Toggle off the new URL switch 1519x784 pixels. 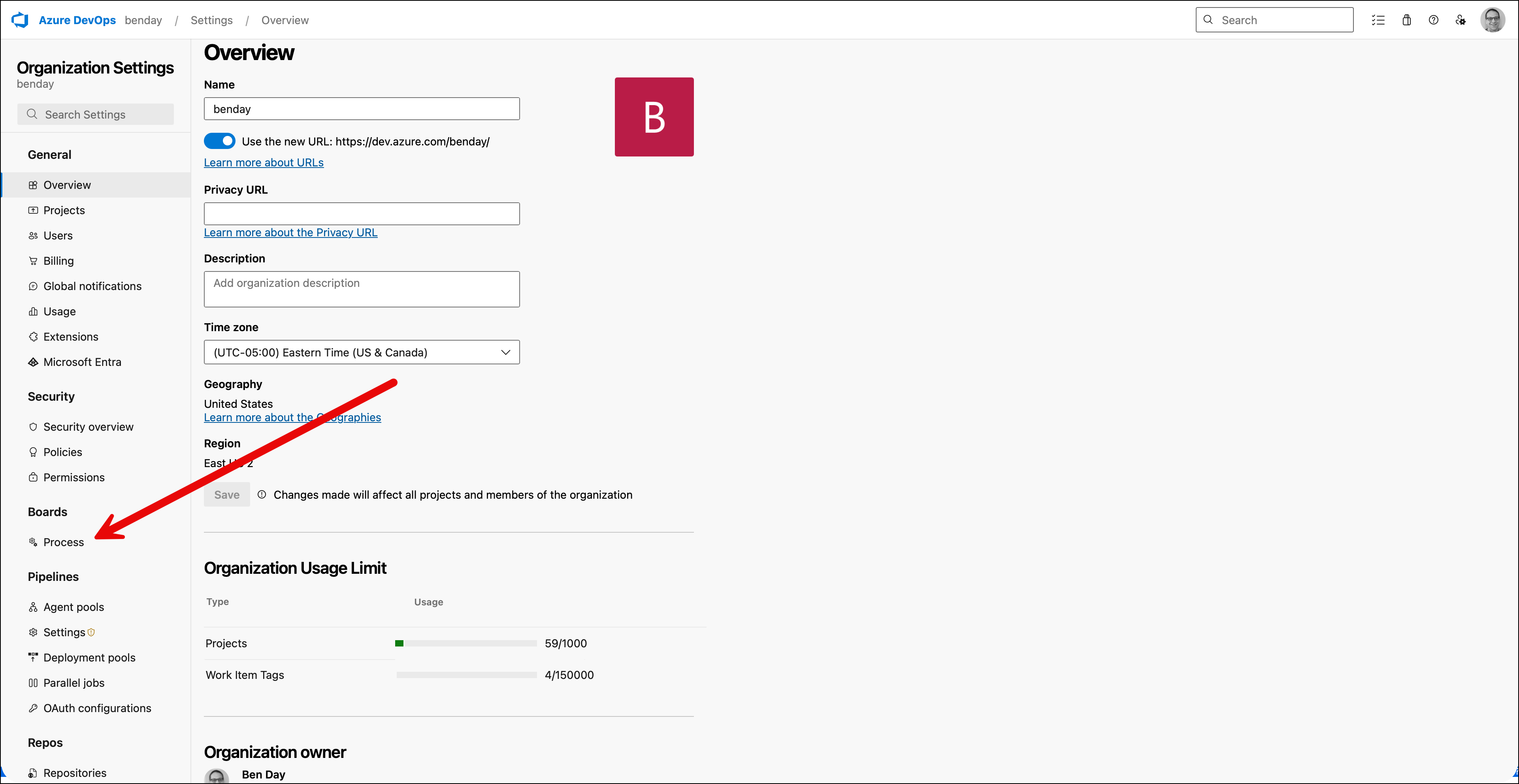coord(219,141)
